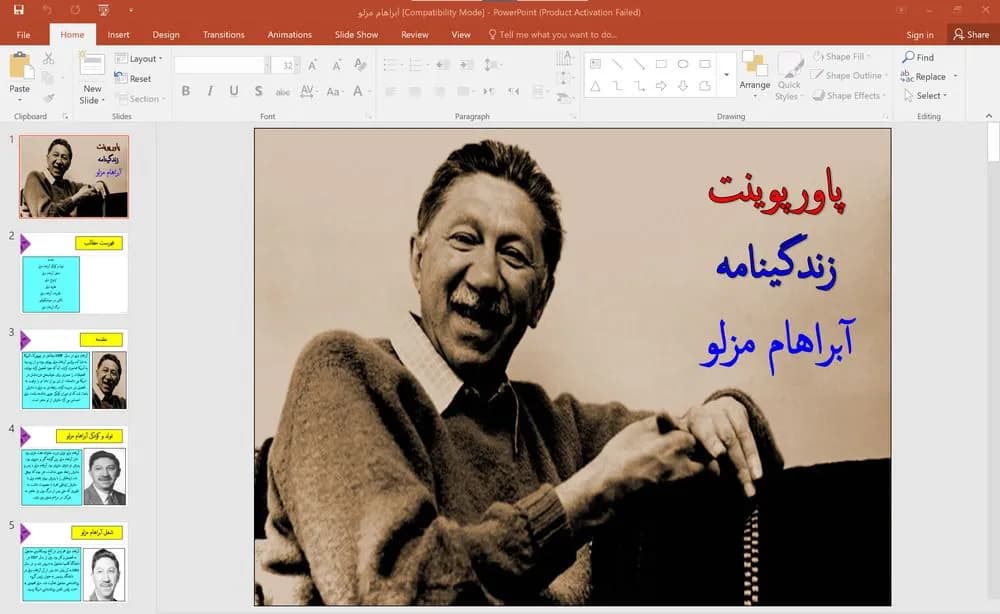Click the Font Color A icon
Image resolution: width=1000 pixels, height=614 pixels.
[358, 91]
